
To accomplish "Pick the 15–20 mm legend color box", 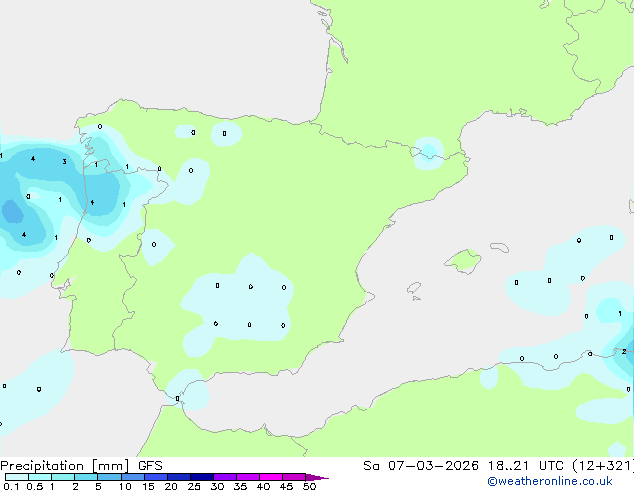I will (x=156, y=477).
